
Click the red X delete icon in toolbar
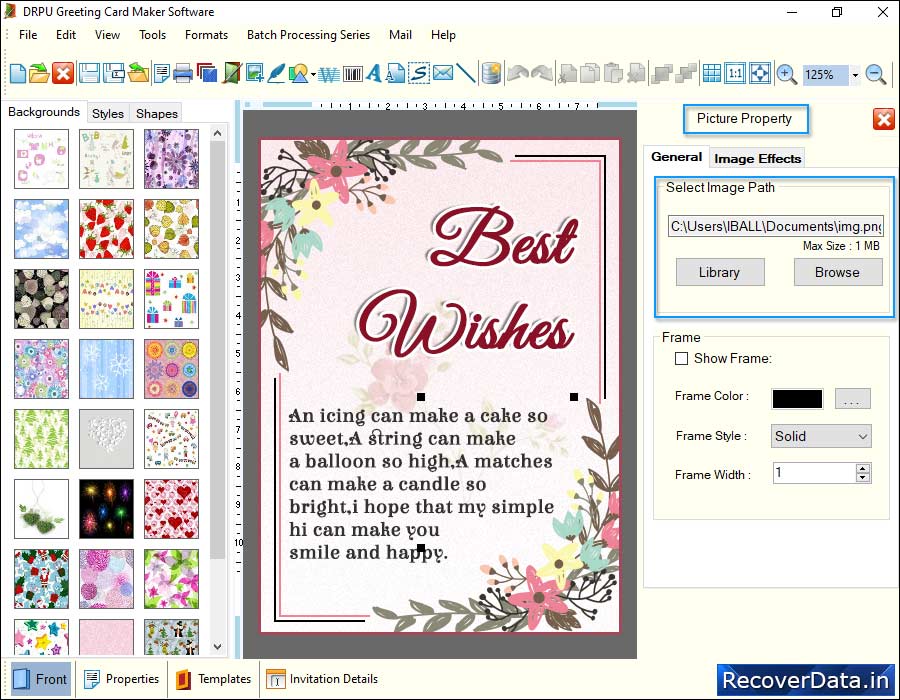[x=63, y=73]
